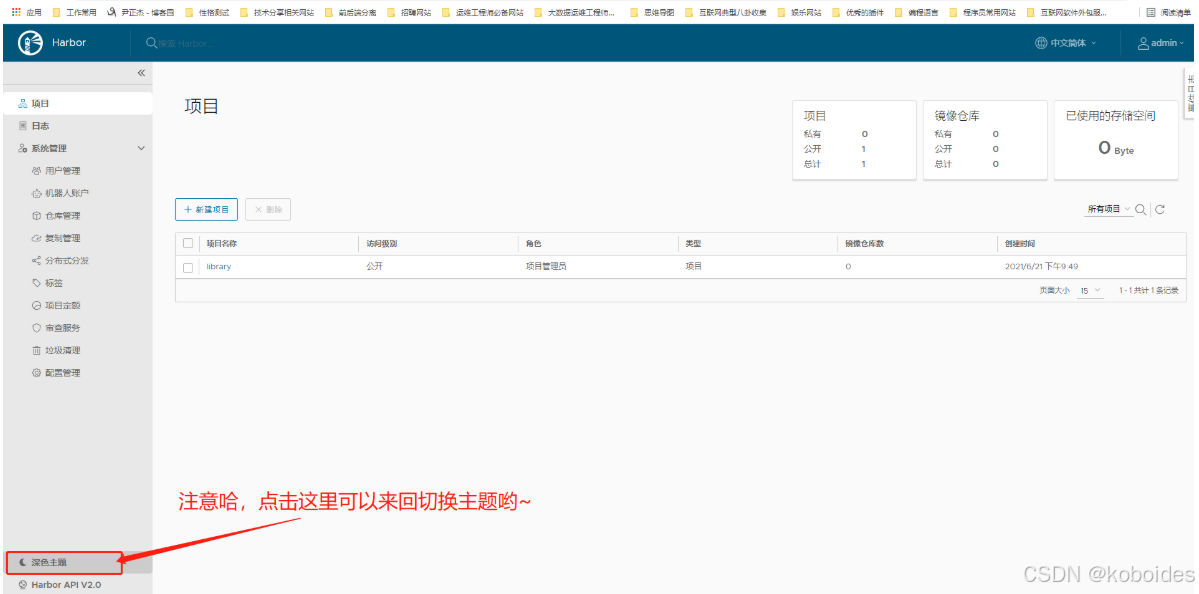Click the 复制管理 cloud icon
Viewport: 1199px width, 594px height.
coord(36,238)
